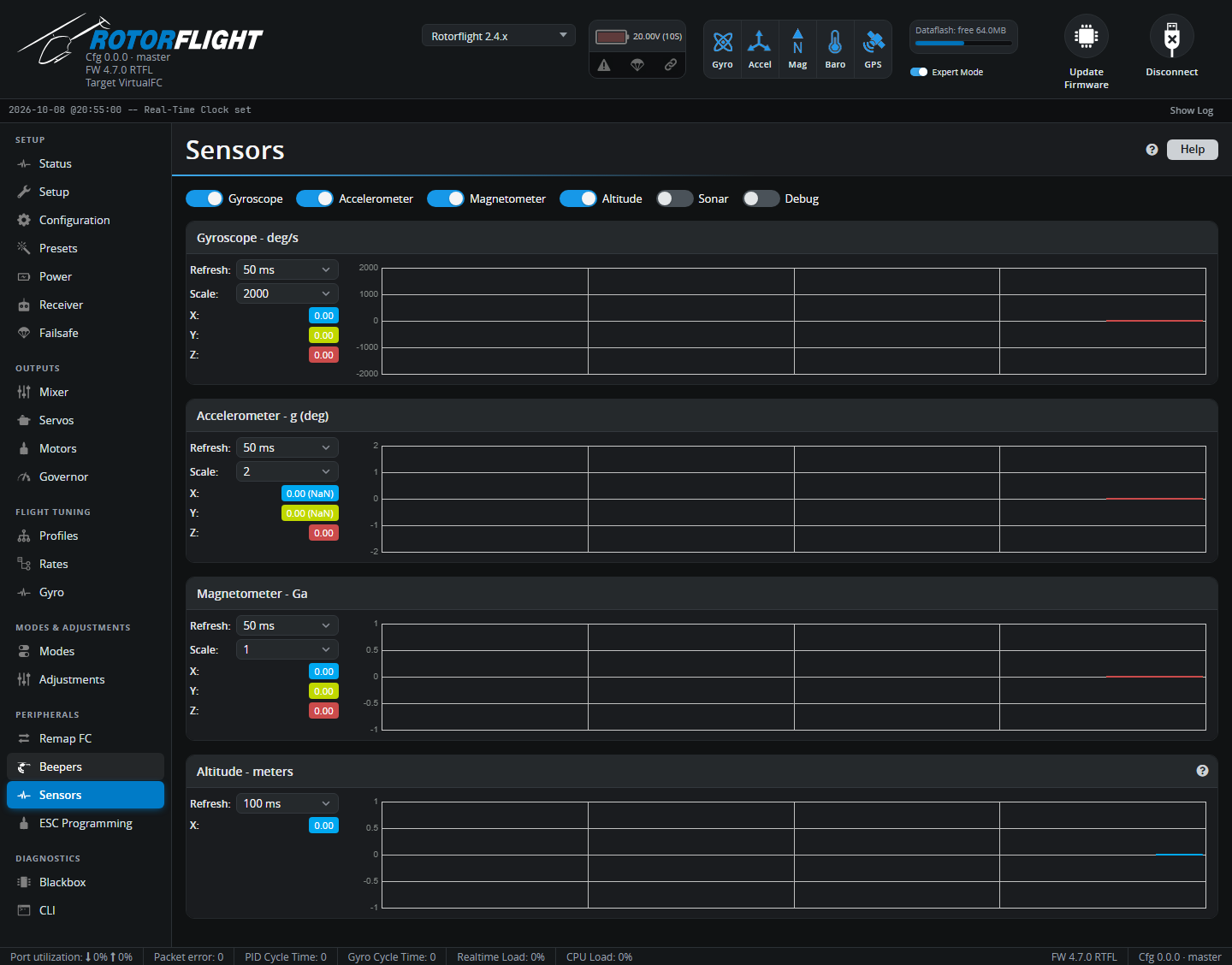
Task: Toggle the Accelerometer graph switch
Action: 315,198
